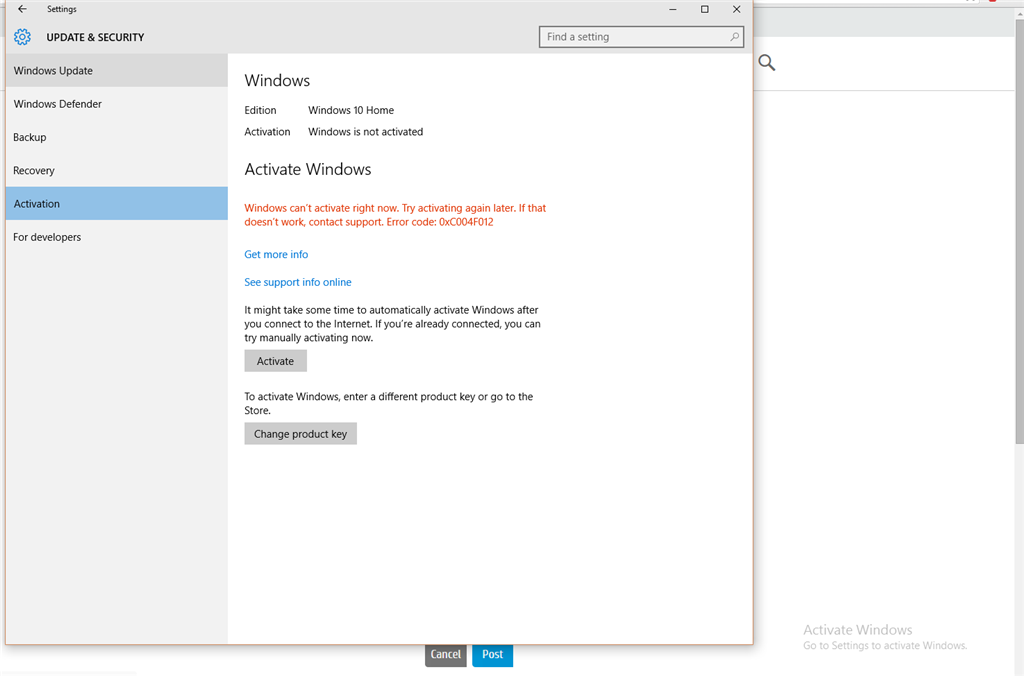The image size is (1024, 676).
Task: Focus the Find a setting search box
Action: point(641,37)
